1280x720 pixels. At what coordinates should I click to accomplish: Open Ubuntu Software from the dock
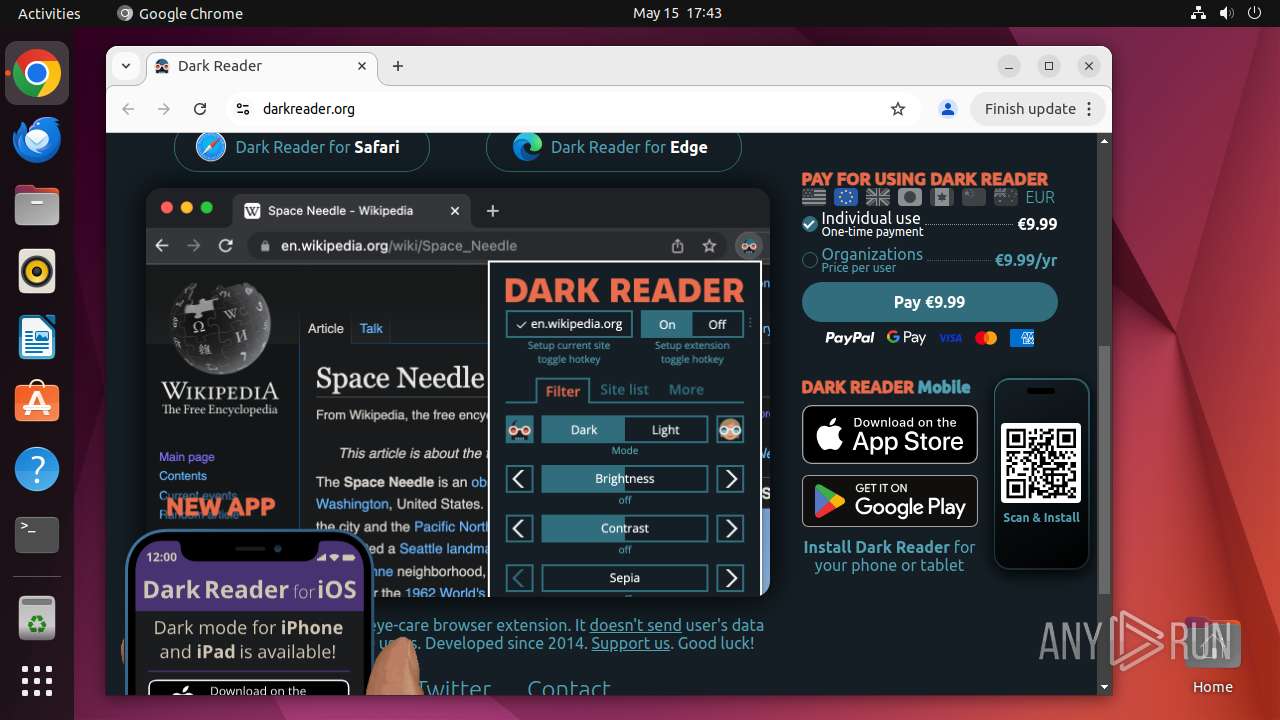pos(37,403)
